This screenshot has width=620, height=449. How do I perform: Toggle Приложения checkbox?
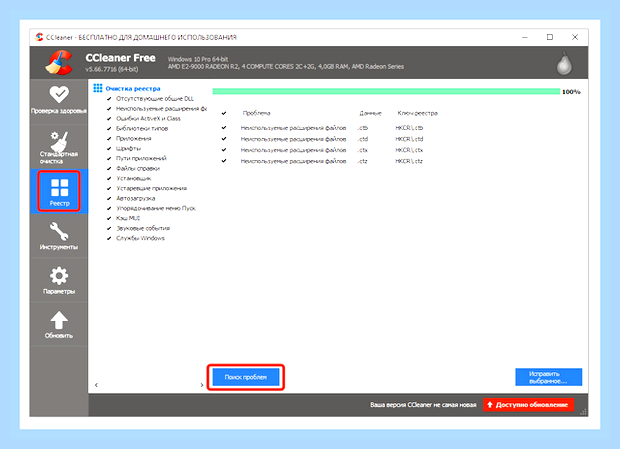click(x=109, y=138)
